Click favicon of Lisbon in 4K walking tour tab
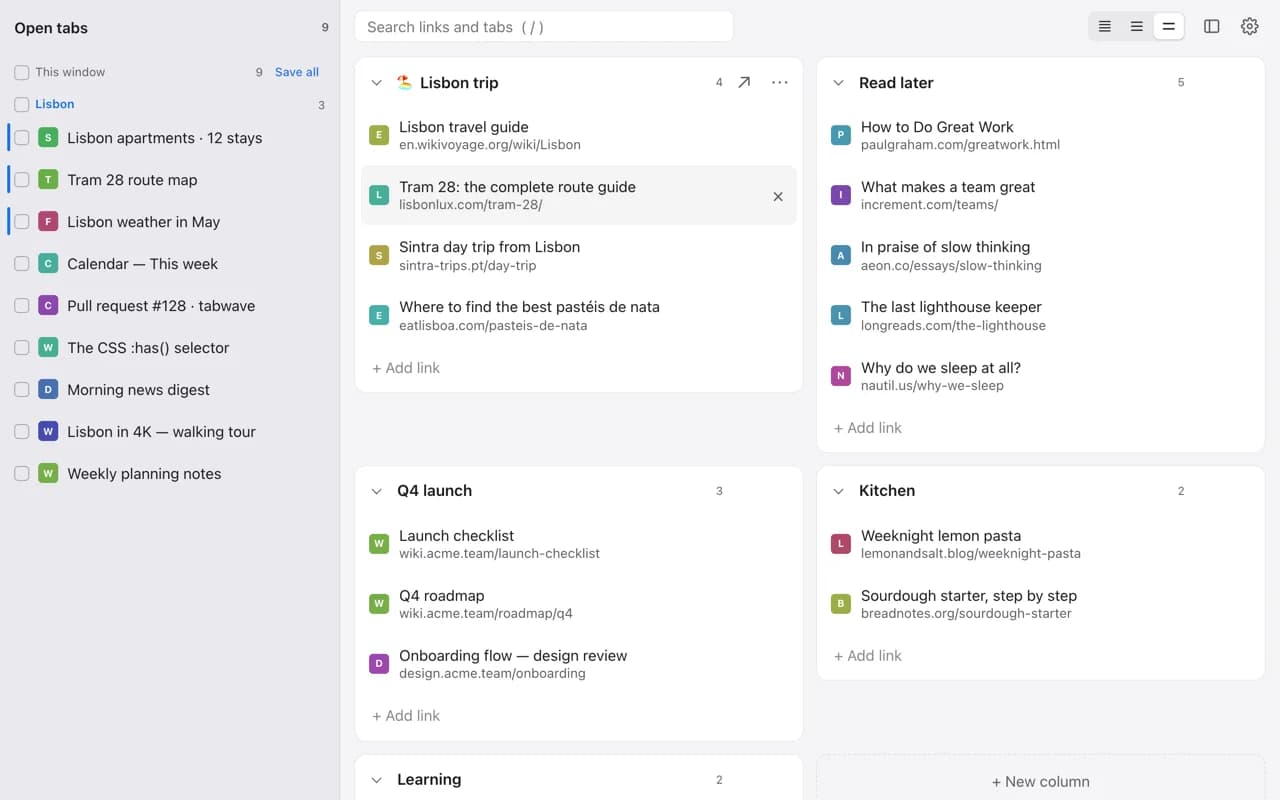The height and width of the screenshot is (800, 1280). (48, 432)
